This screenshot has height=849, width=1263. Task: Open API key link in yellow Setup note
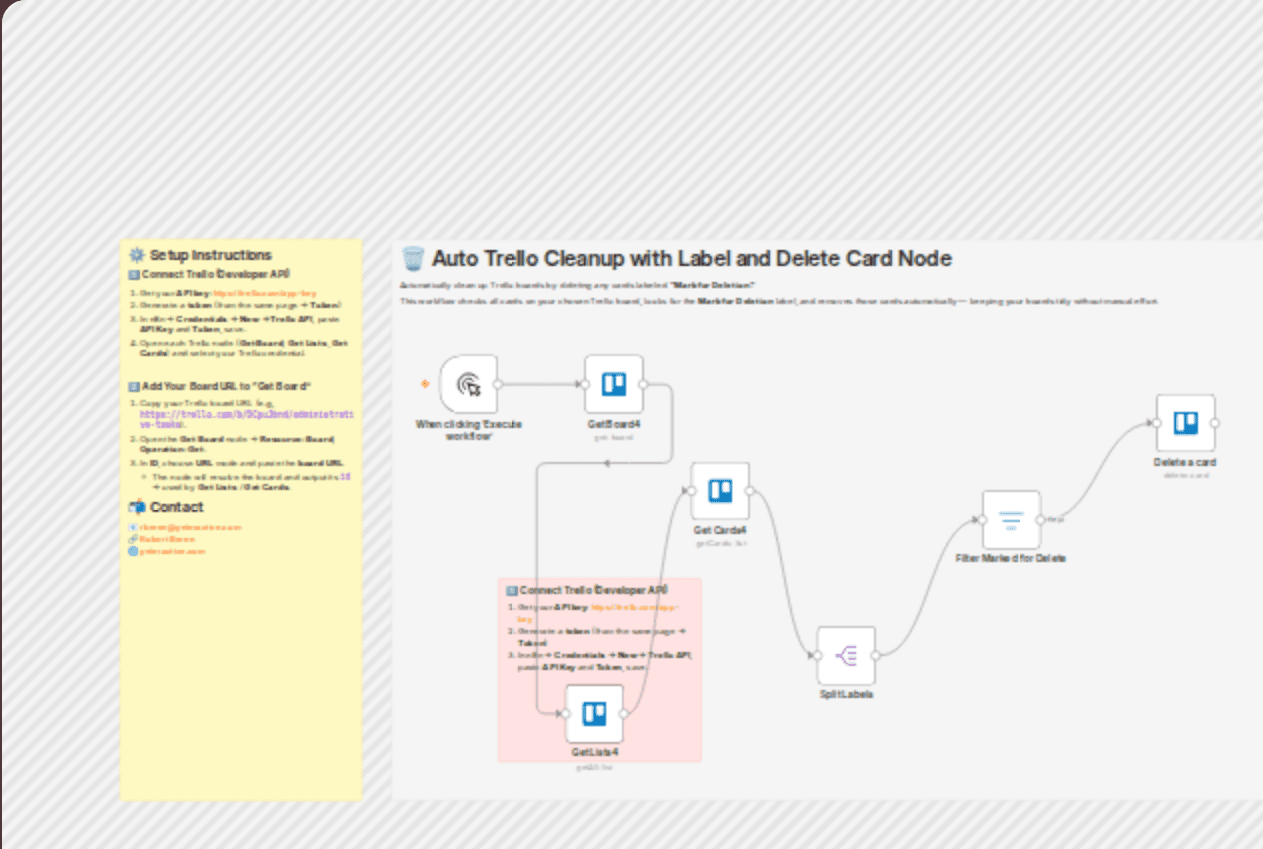click(265, 293)
